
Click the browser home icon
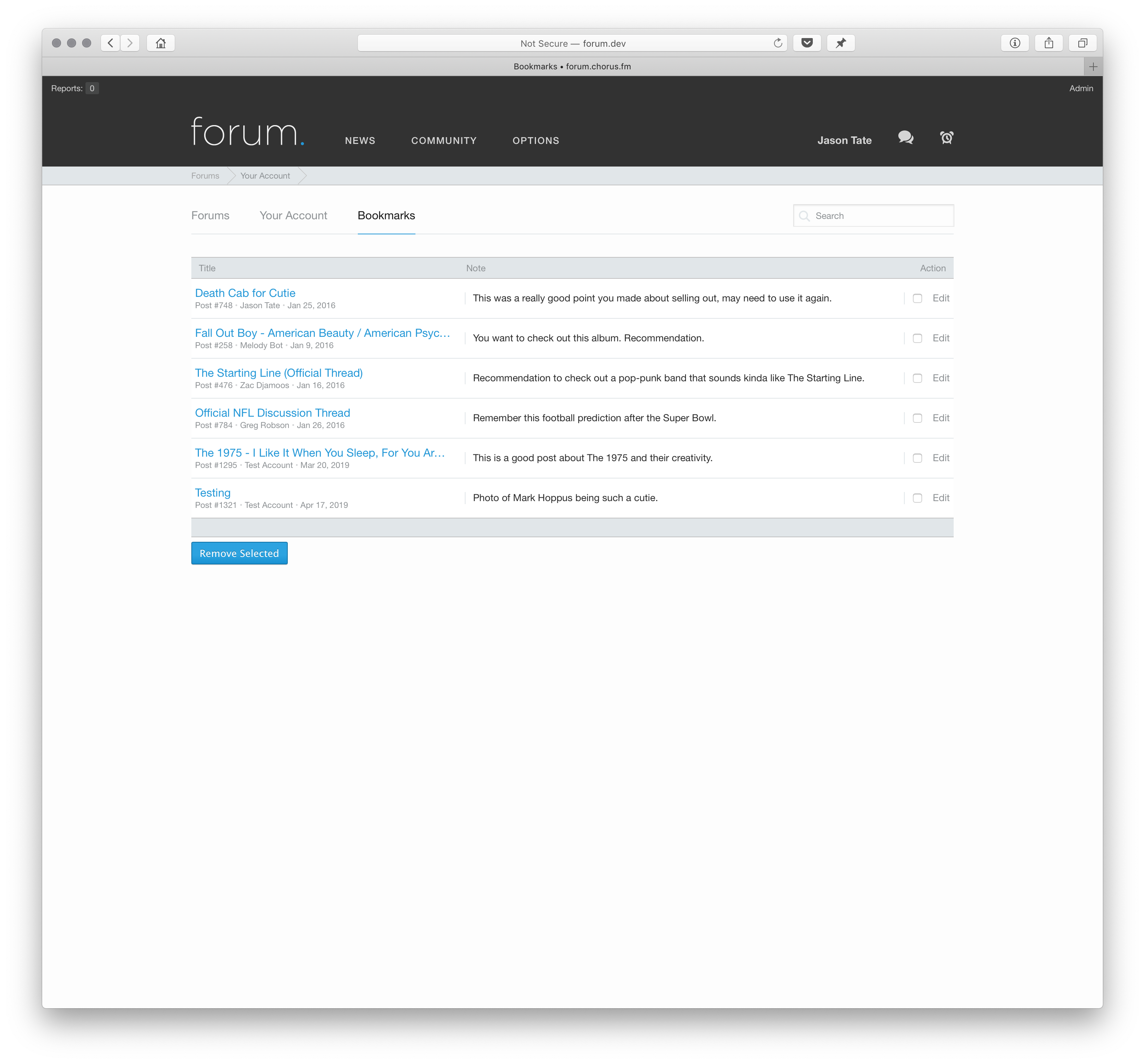(160, 43)
